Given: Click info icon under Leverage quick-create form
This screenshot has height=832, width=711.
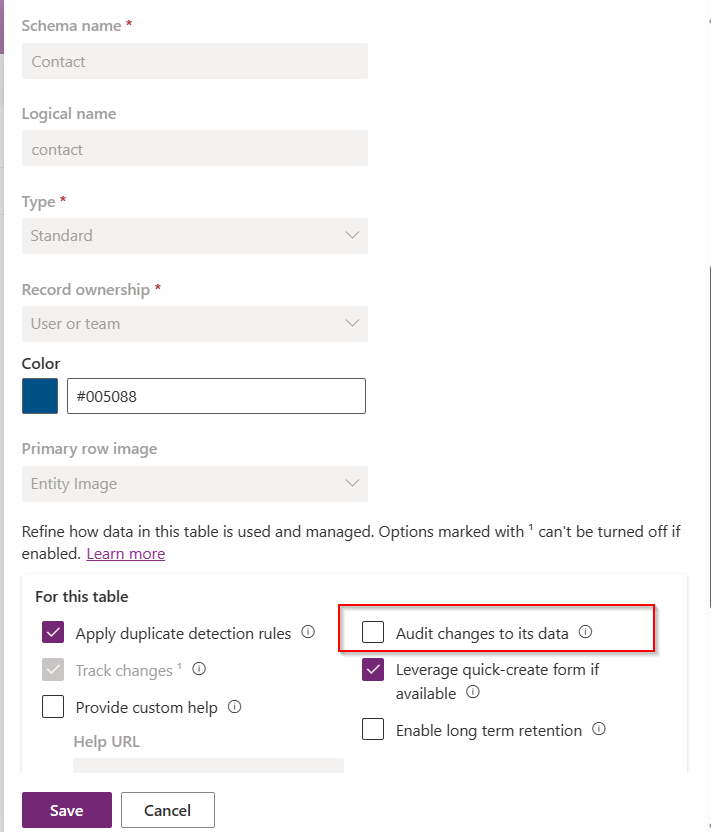Looking at the screenshot, I should (473, 692).
